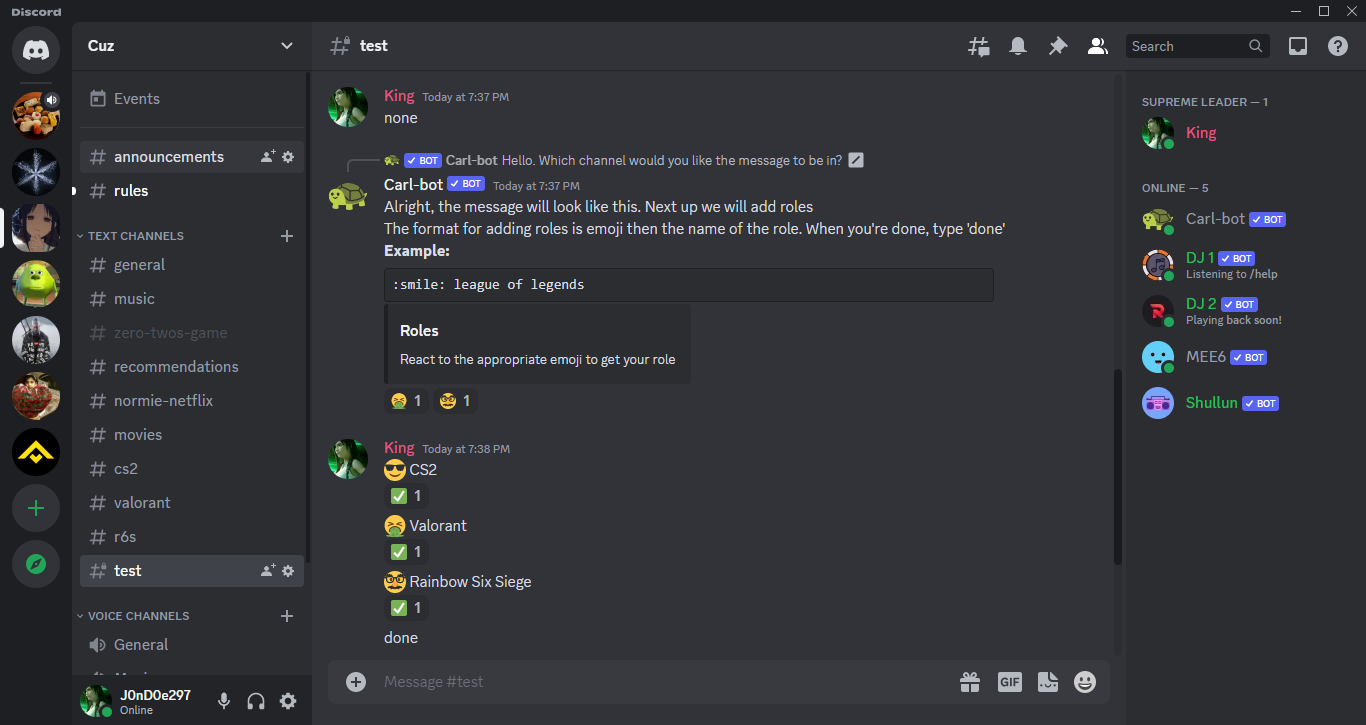1366x725 pixels.
Task: Send a gift via gift icon
Action: pos(970,682)
